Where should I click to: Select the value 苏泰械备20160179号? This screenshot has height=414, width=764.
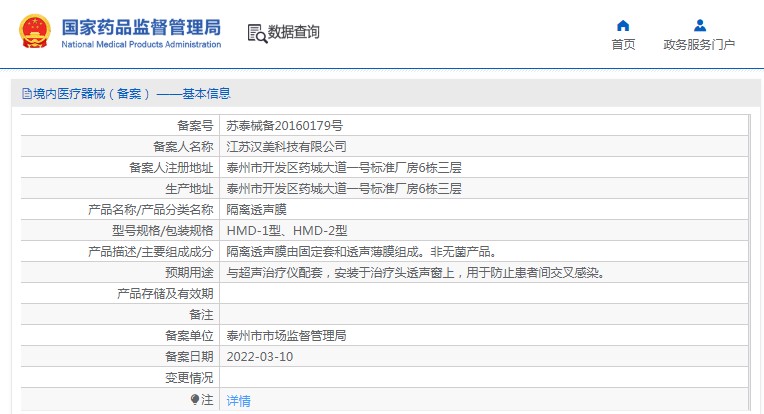click(285, 126)
